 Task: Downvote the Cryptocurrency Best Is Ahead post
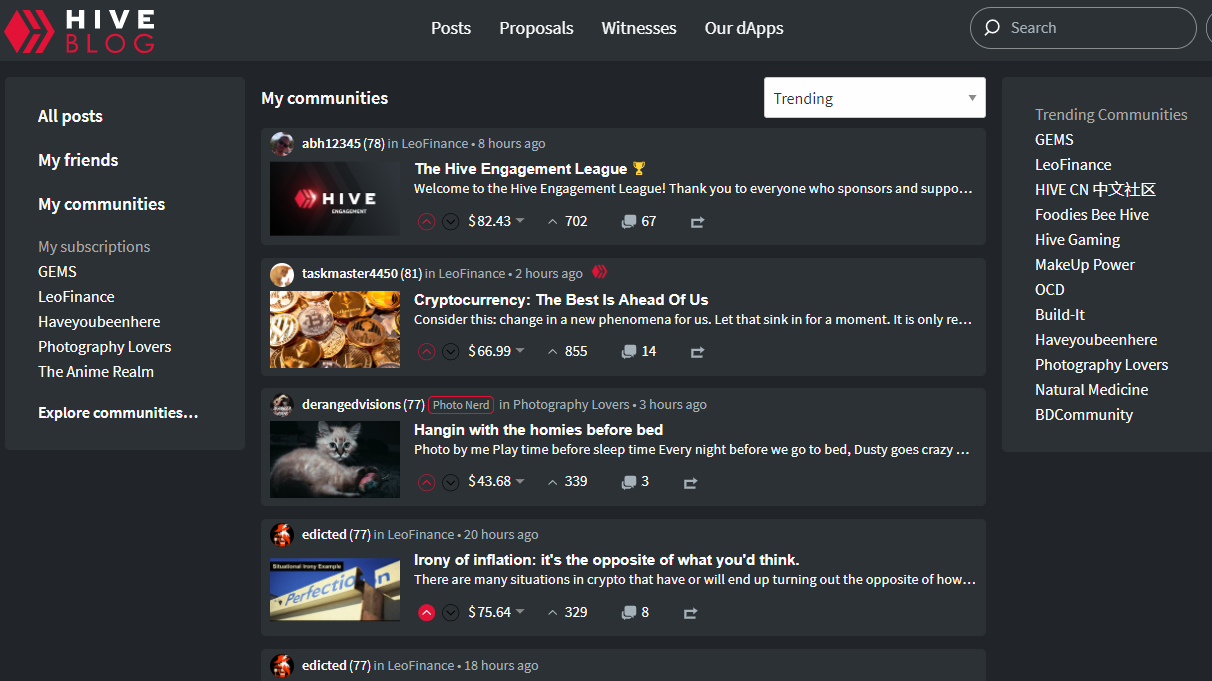point(451,352)
